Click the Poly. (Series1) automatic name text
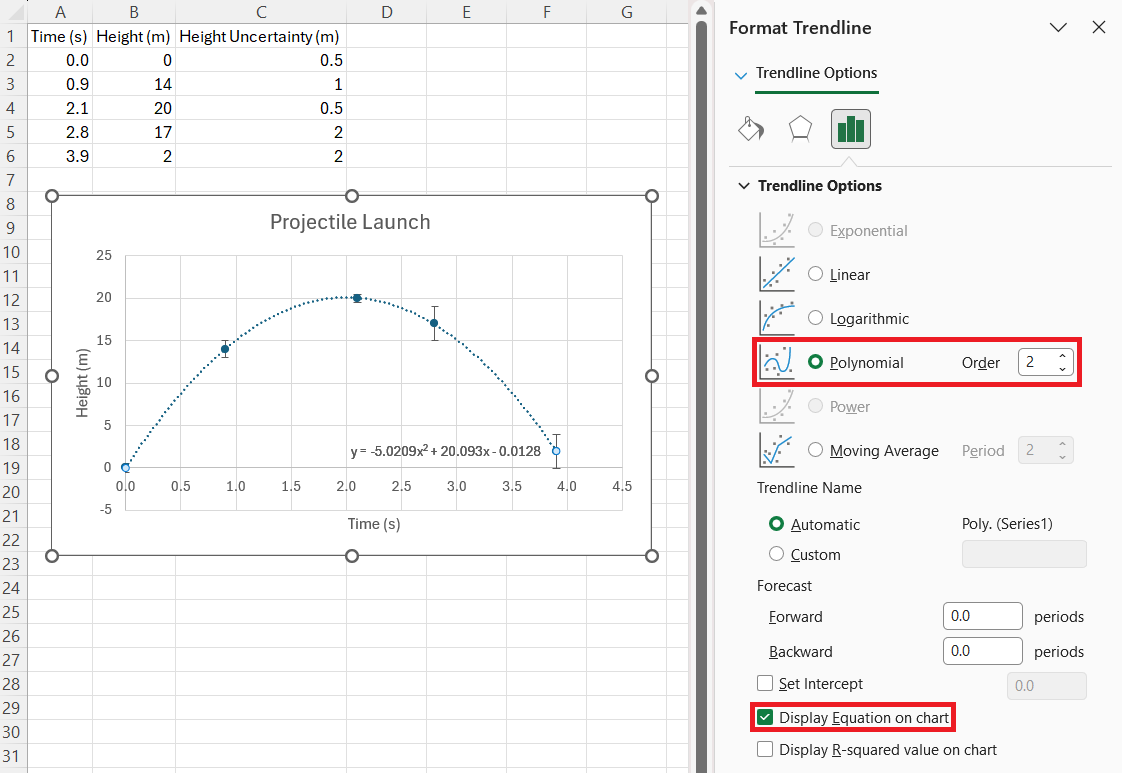The image size is (1122, 773). (x=1007, y=524)
